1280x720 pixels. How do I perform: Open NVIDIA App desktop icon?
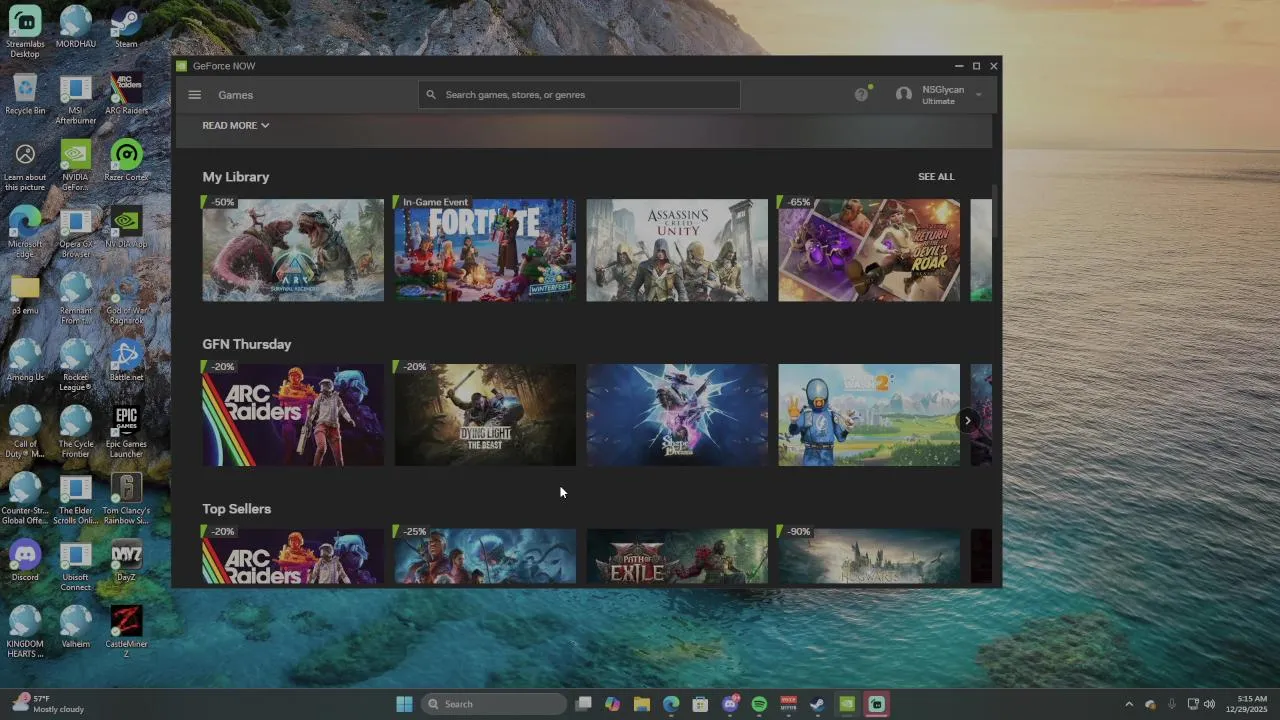[126, 228]
